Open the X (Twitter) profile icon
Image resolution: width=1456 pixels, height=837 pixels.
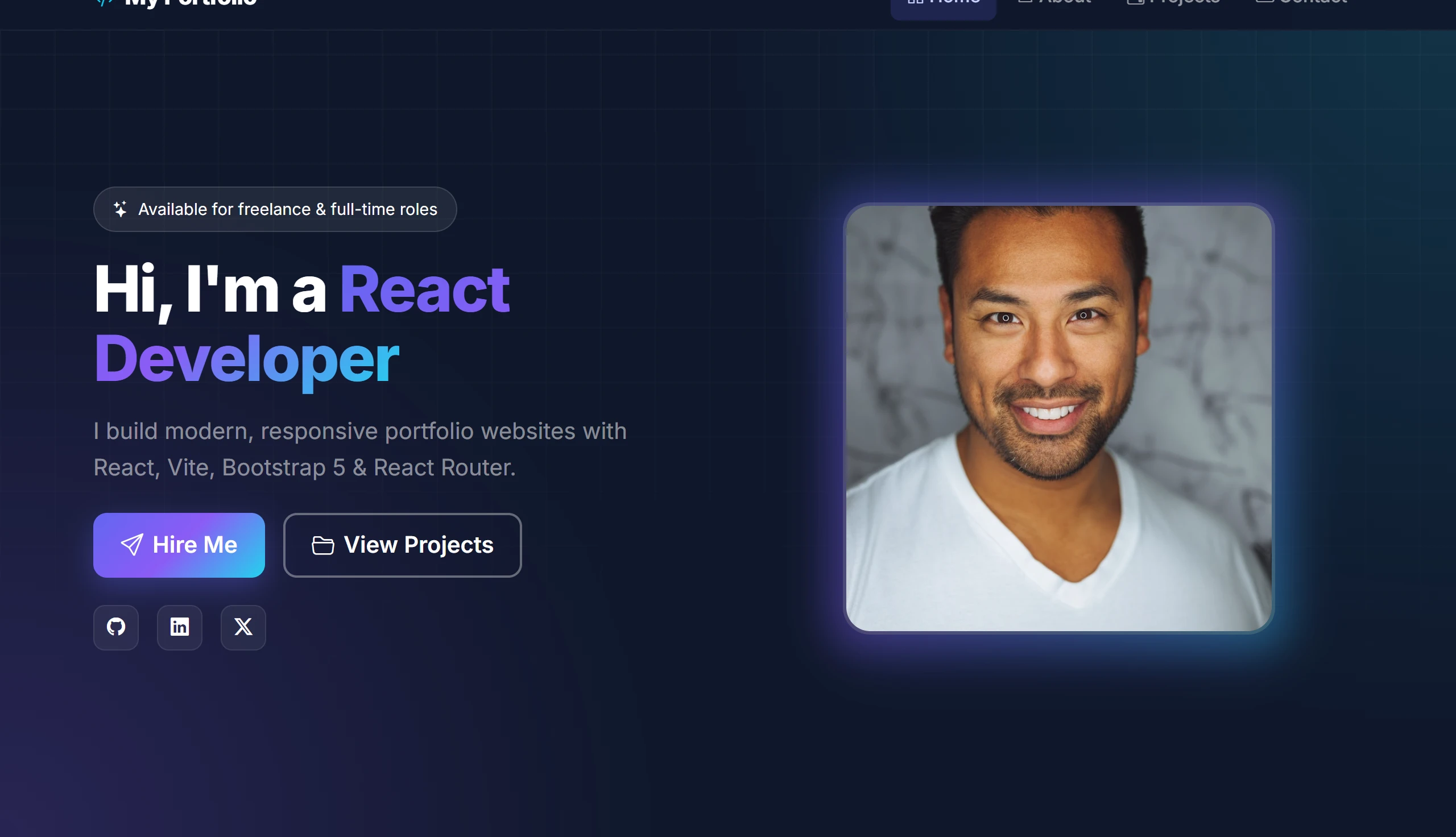click(243, 627)
